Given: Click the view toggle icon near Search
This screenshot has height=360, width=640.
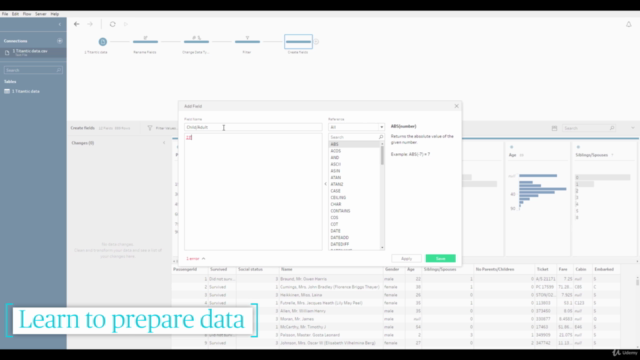Looking at the screenshot, I should tap(554, 128).
